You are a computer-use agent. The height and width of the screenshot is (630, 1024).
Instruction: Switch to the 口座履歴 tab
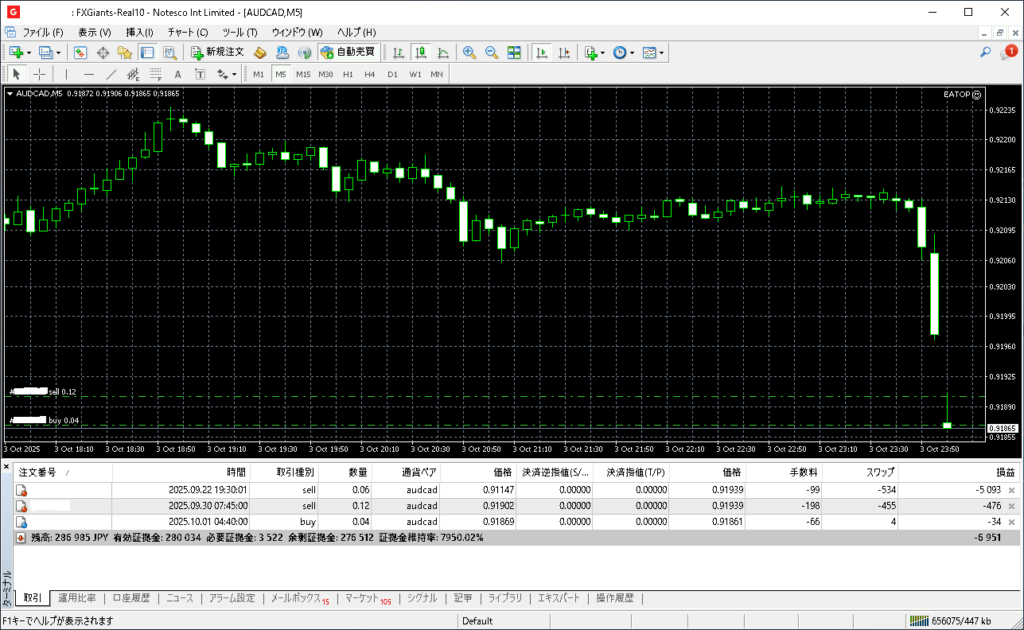pos(131,598)
